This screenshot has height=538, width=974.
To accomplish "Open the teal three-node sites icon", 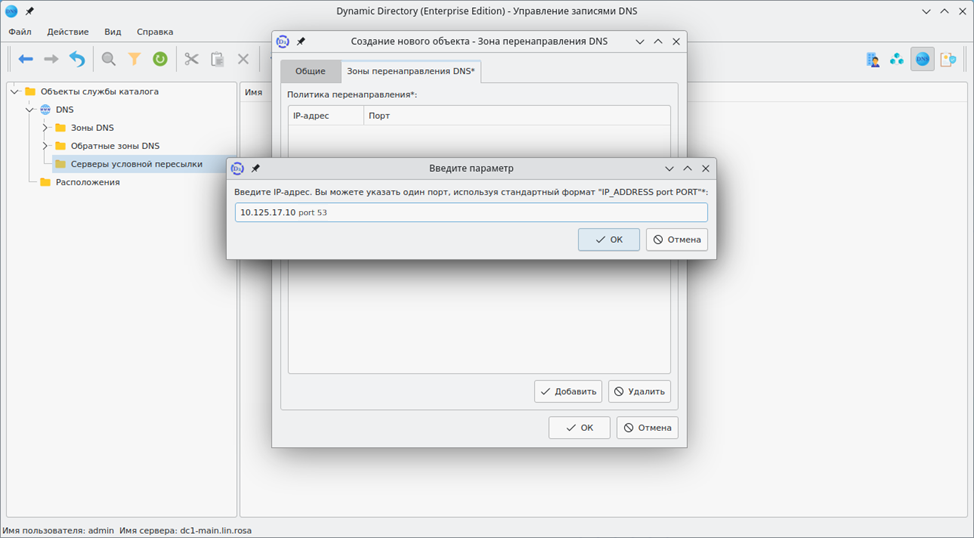I will click(896, 59).
